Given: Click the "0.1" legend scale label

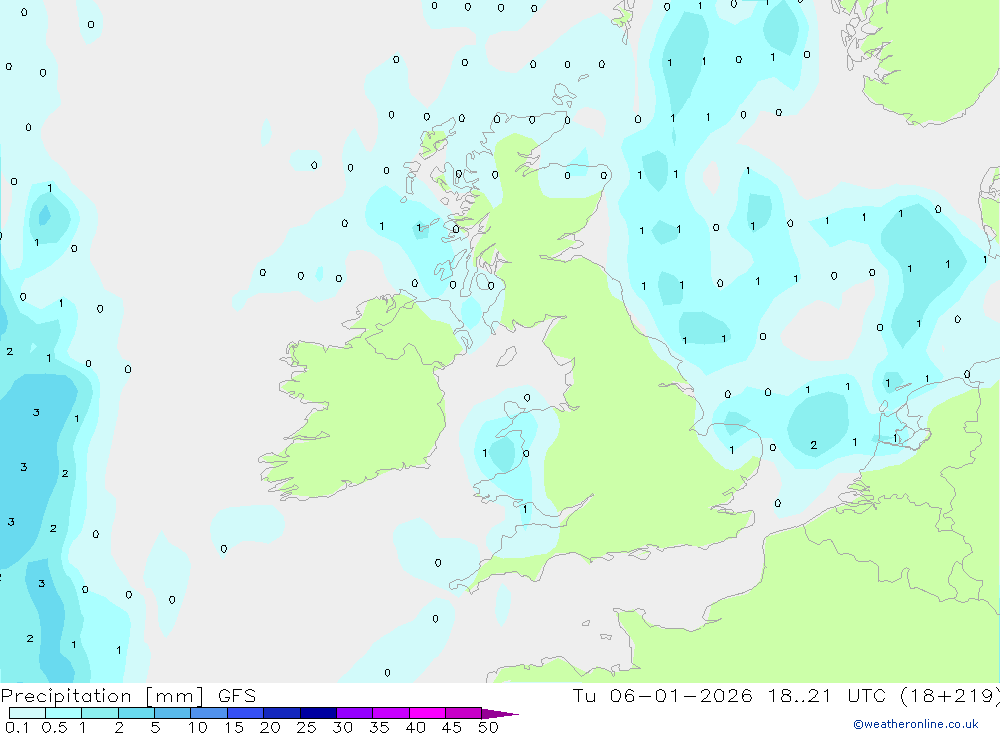Looking at the screenshot, I should tap(17, 727).
